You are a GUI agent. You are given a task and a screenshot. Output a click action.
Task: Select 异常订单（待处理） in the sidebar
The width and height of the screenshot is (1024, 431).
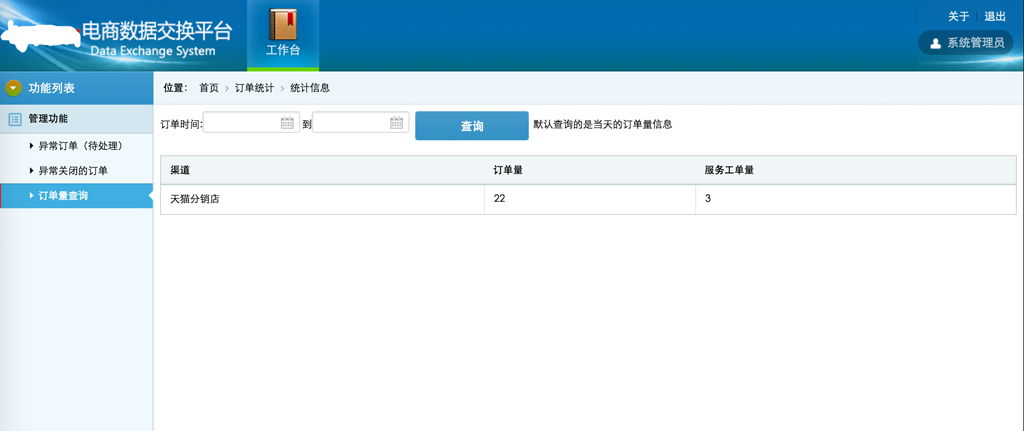pos(80,146)
